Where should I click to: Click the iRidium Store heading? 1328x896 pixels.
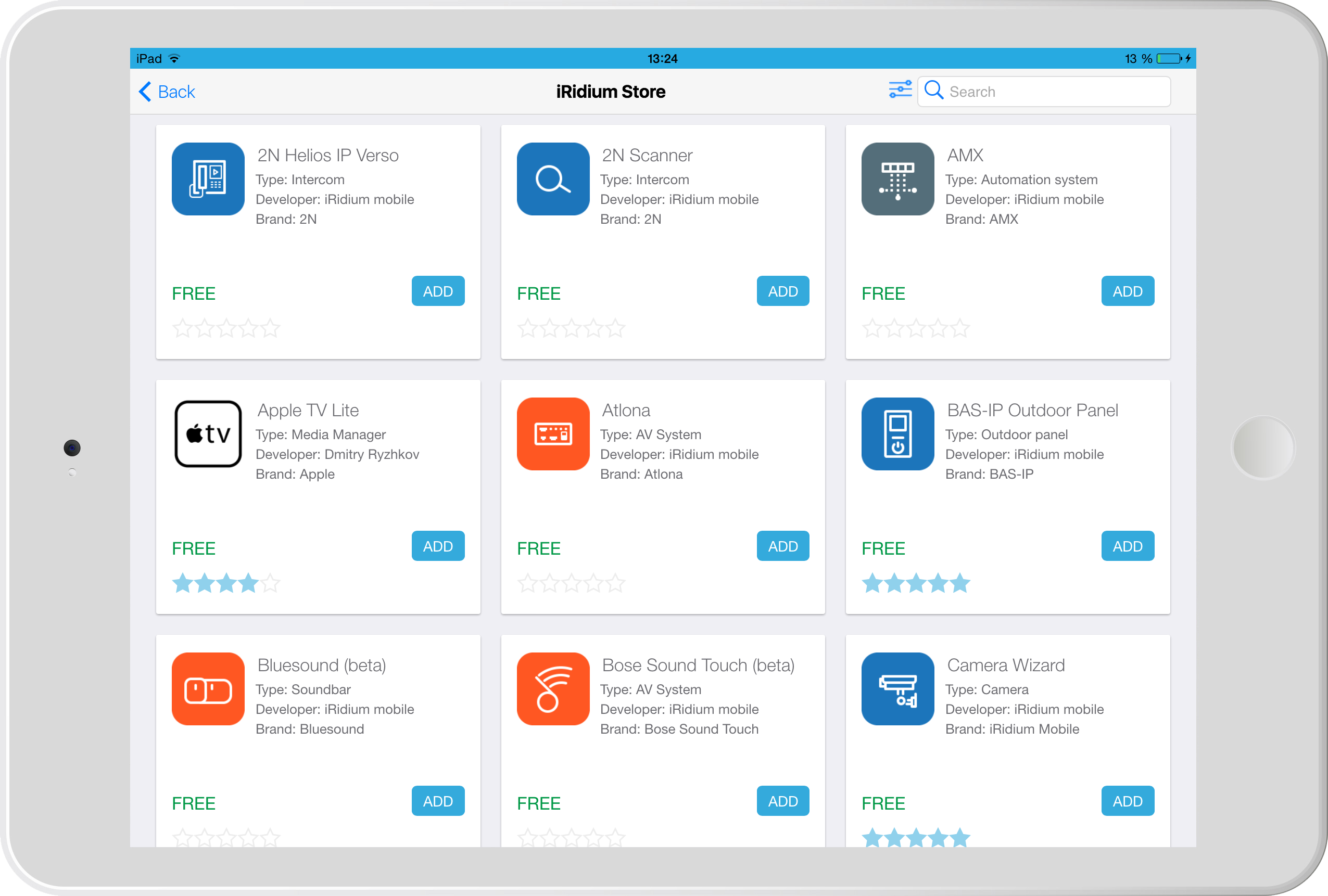[x=611, y=92]
